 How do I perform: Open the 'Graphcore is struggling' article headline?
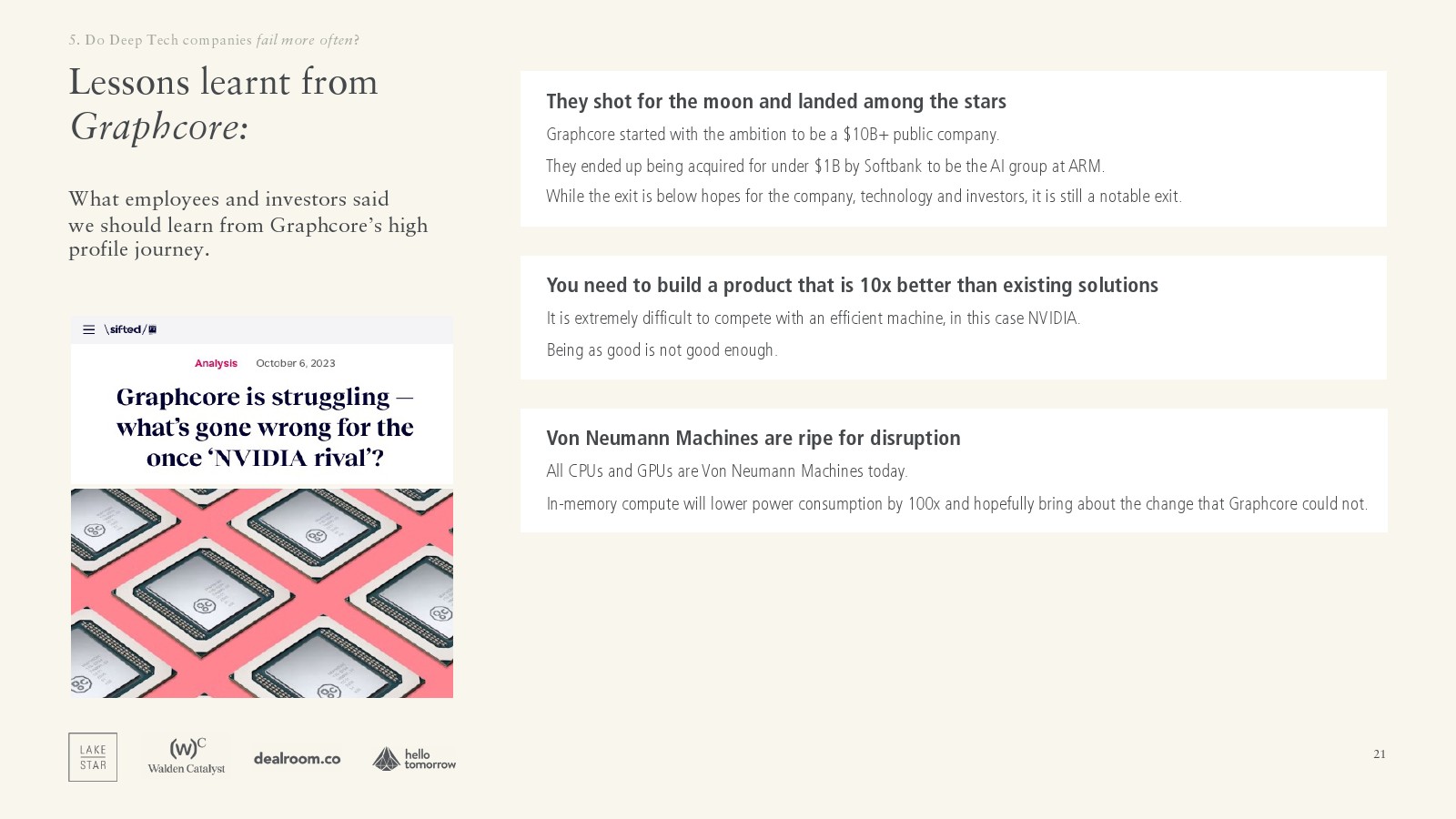pos(265,427)
